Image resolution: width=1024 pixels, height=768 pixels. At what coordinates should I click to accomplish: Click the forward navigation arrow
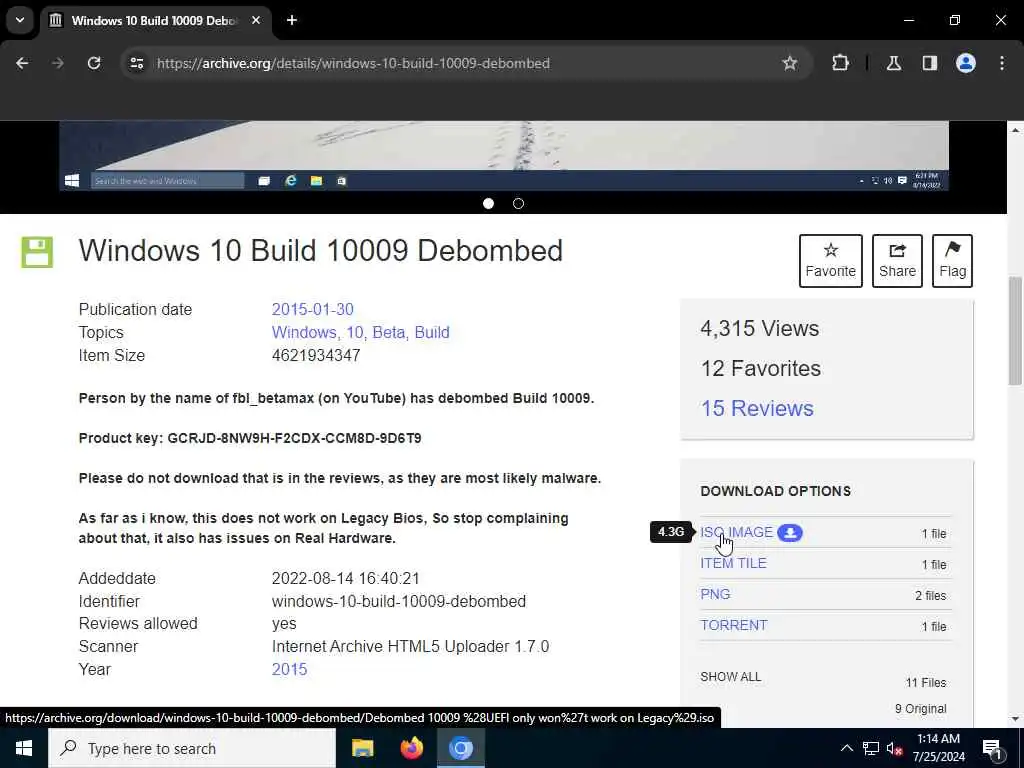(x=58, y=63)
